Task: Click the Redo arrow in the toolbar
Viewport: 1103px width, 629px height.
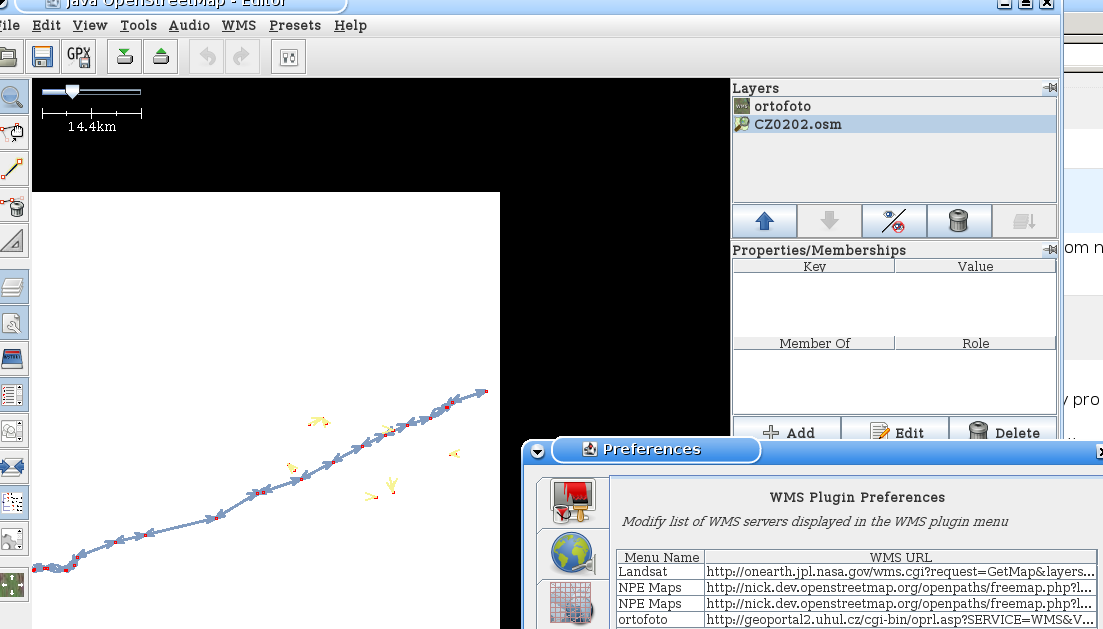Action: point(241,56)
